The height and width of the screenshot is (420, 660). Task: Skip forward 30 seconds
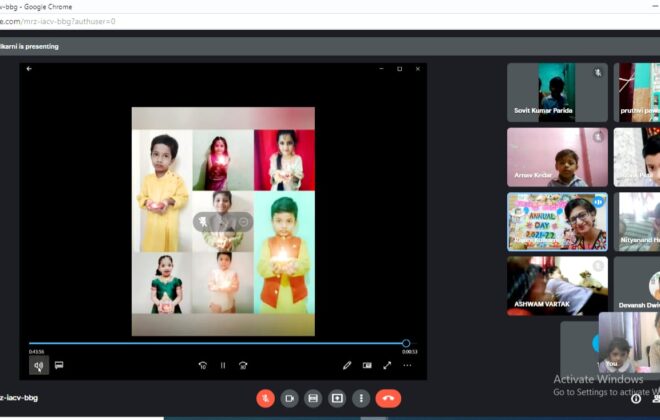243,365
